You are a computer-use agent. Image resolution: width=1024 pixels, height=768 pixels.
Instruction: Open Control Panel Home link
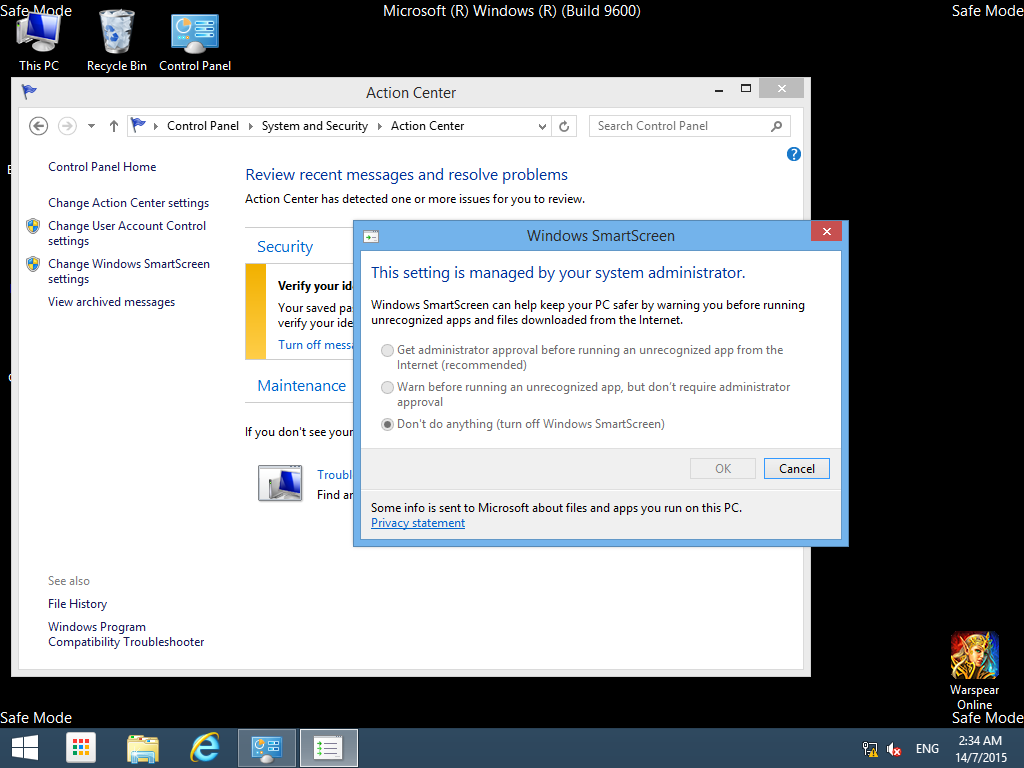[x=102, y=167]
